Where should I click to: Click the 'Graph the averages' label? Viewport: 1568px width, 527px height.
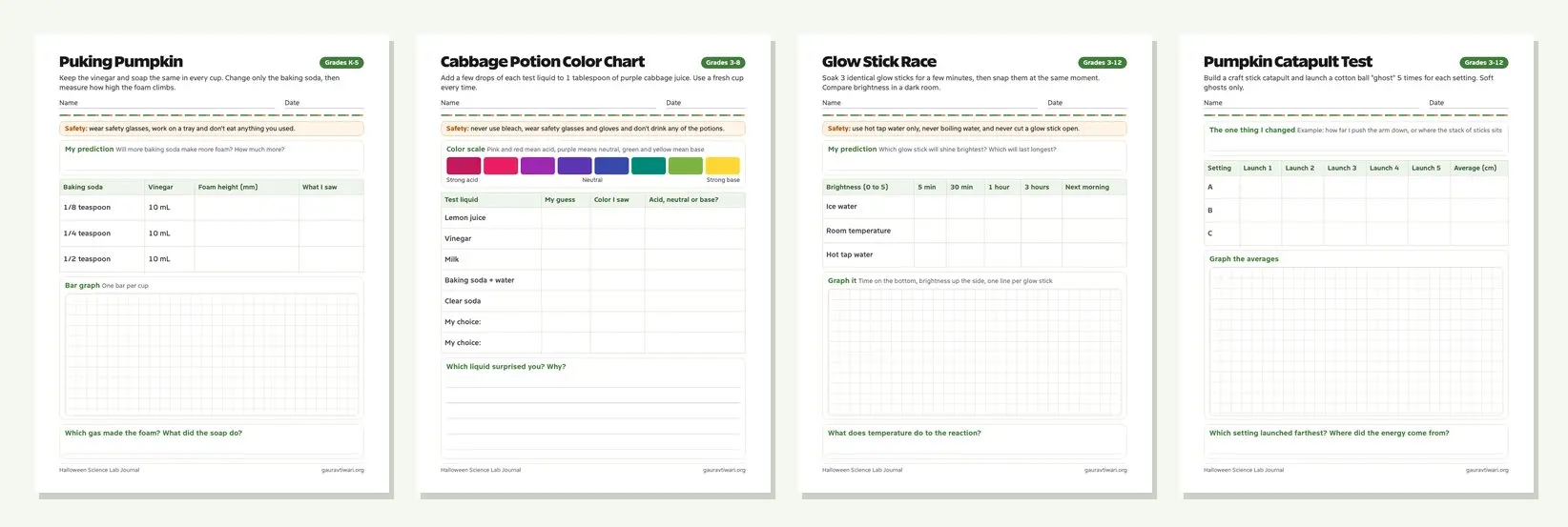click(1244, 259)
